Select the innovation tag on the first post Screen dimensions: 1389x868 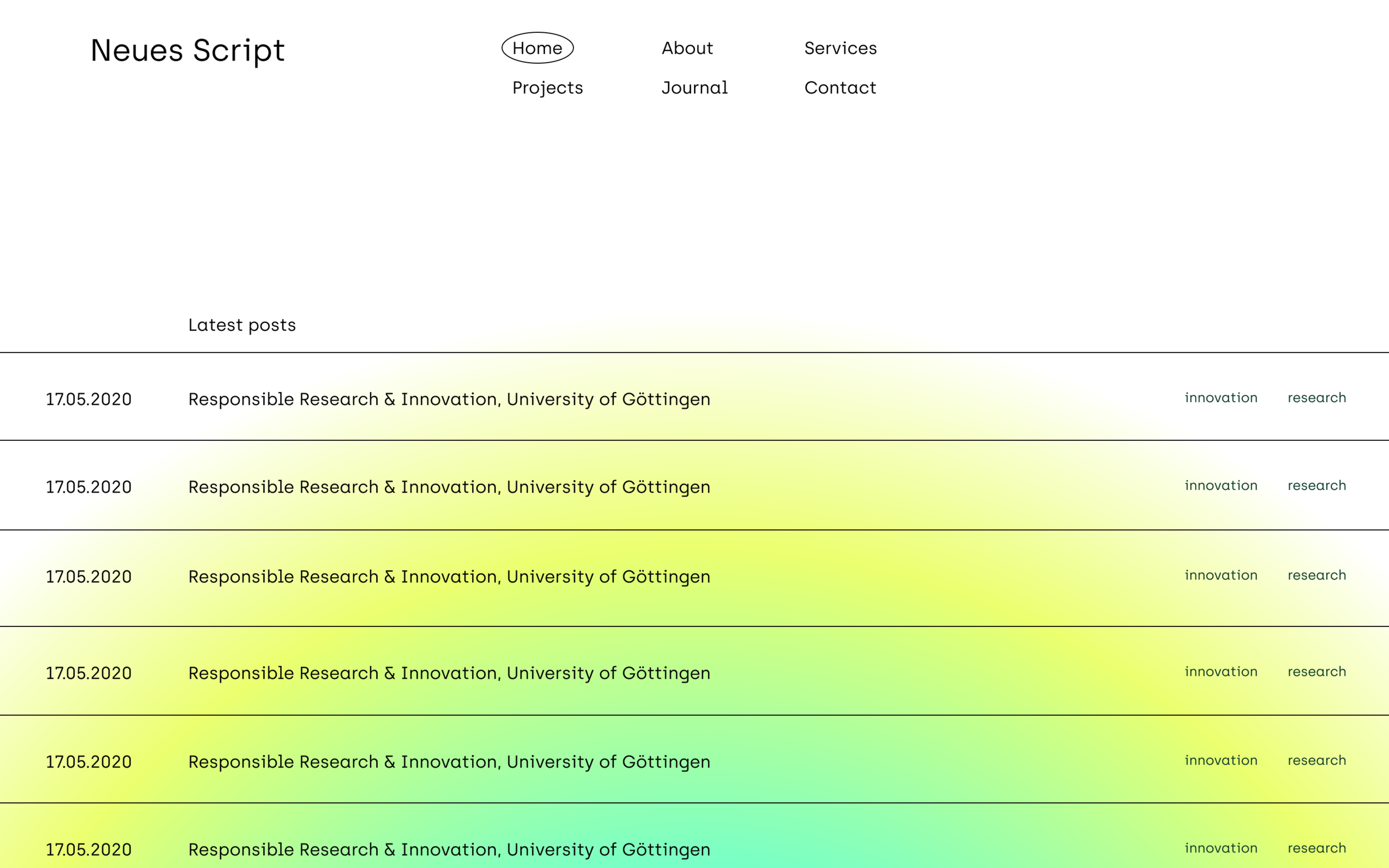[x=1221, y=398]
